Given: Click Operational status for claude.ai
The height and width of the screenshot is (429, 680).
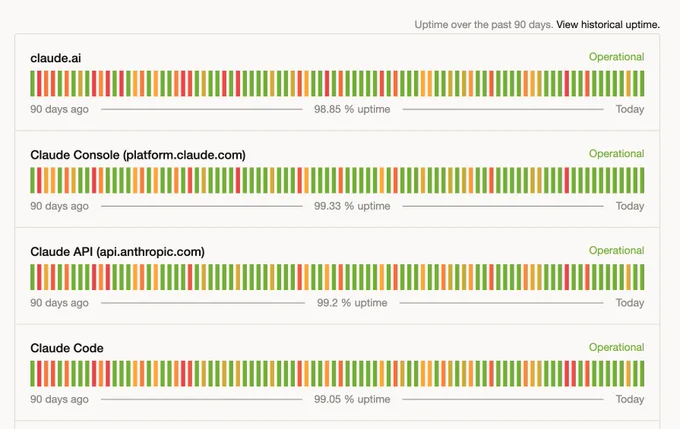Looking at the screenshot, I should tap(616, 57).
